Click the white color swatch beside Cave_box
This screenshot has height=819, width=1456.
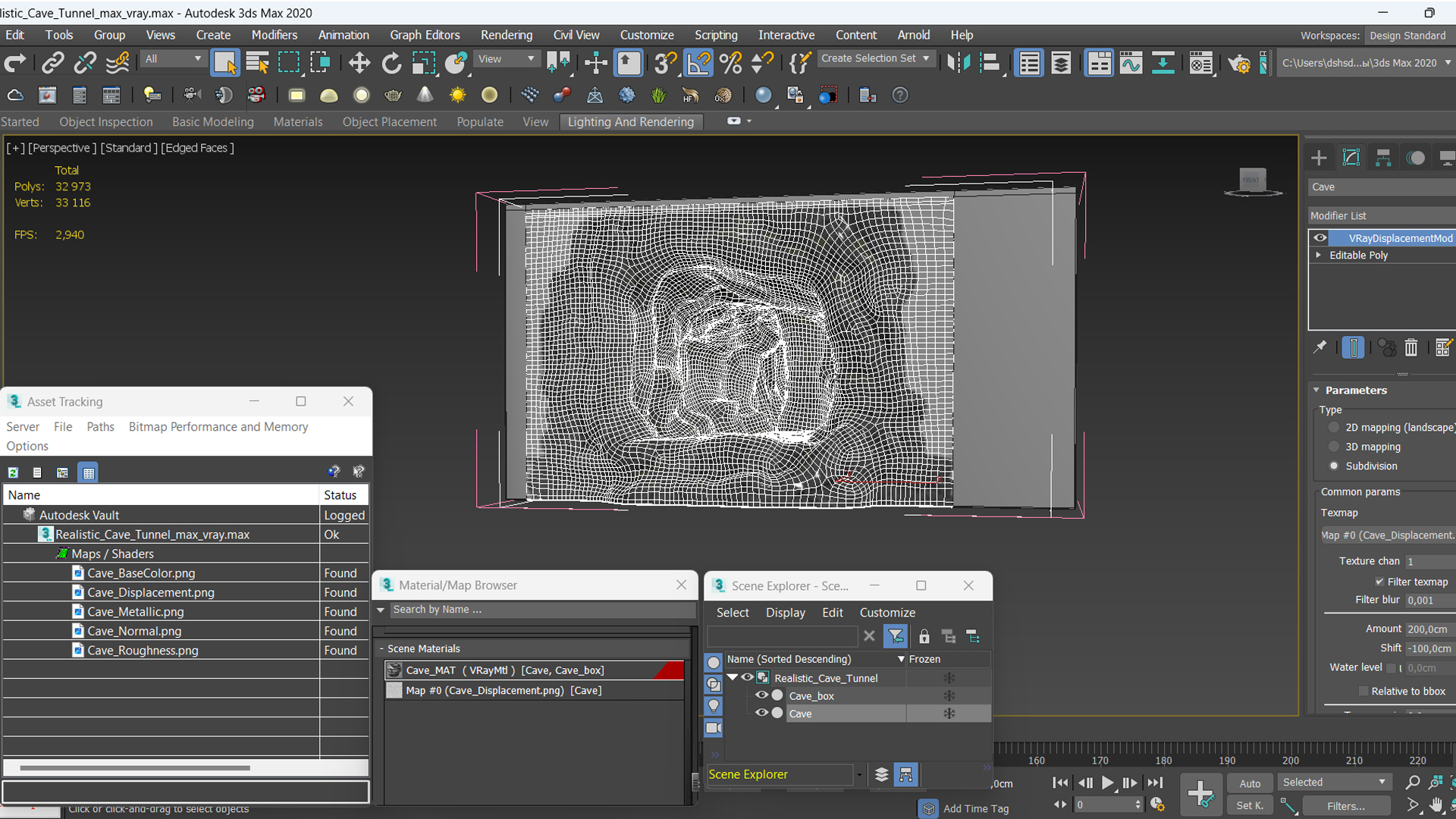tap(777, 695)
